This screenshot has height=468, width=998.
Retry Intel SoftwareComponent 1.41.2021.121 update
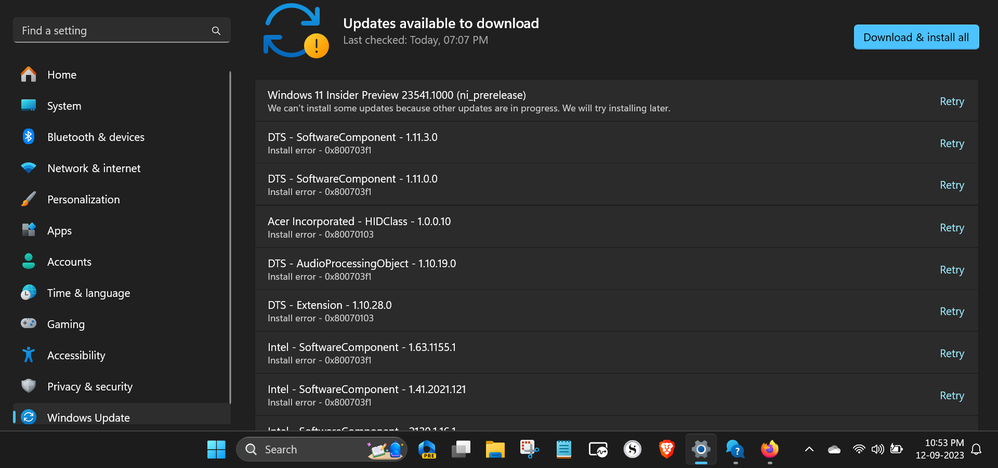[x=952, y=395]
